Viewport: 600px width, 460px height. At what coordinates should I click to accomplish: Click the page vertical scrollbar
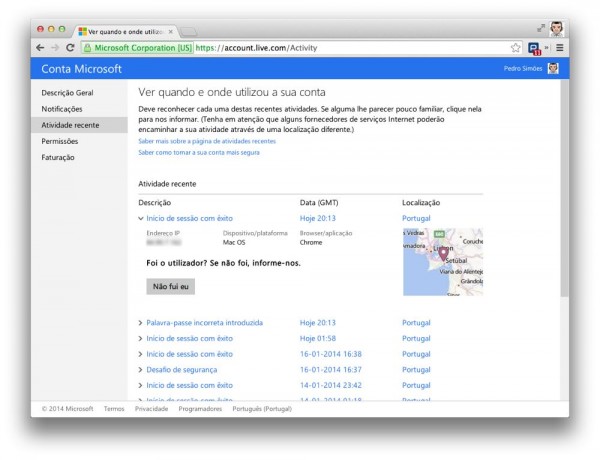(x=565, y=188)
